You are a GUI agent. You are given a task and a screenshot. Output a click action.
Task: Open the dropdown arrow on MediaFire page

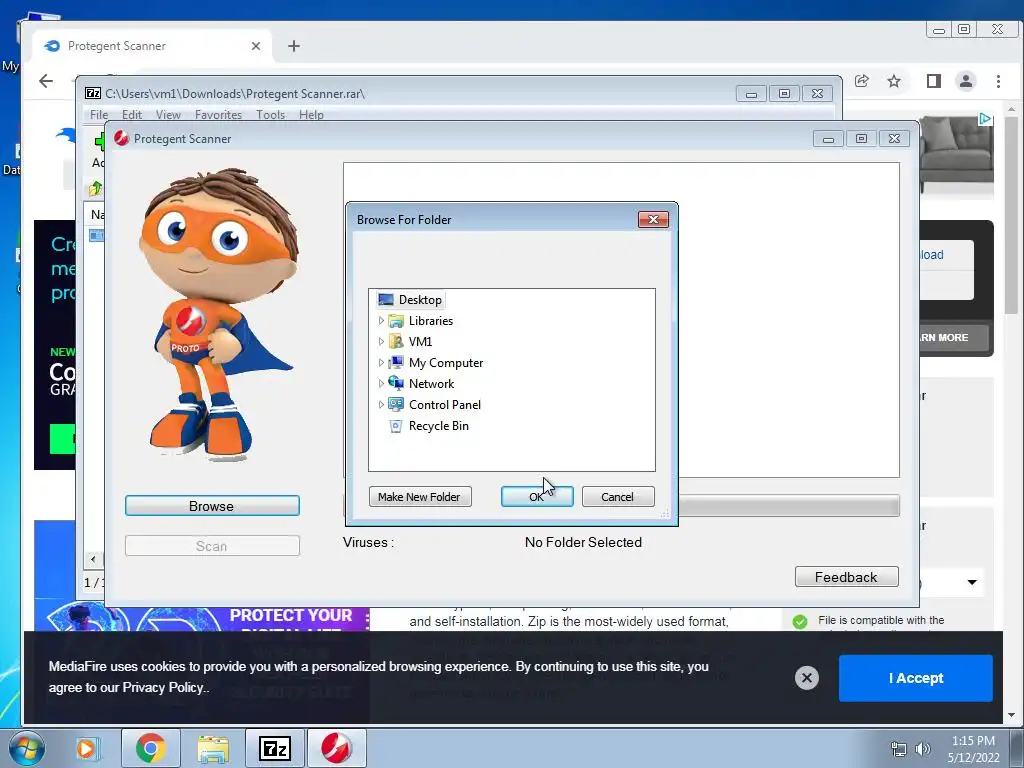tap(972, 582)
